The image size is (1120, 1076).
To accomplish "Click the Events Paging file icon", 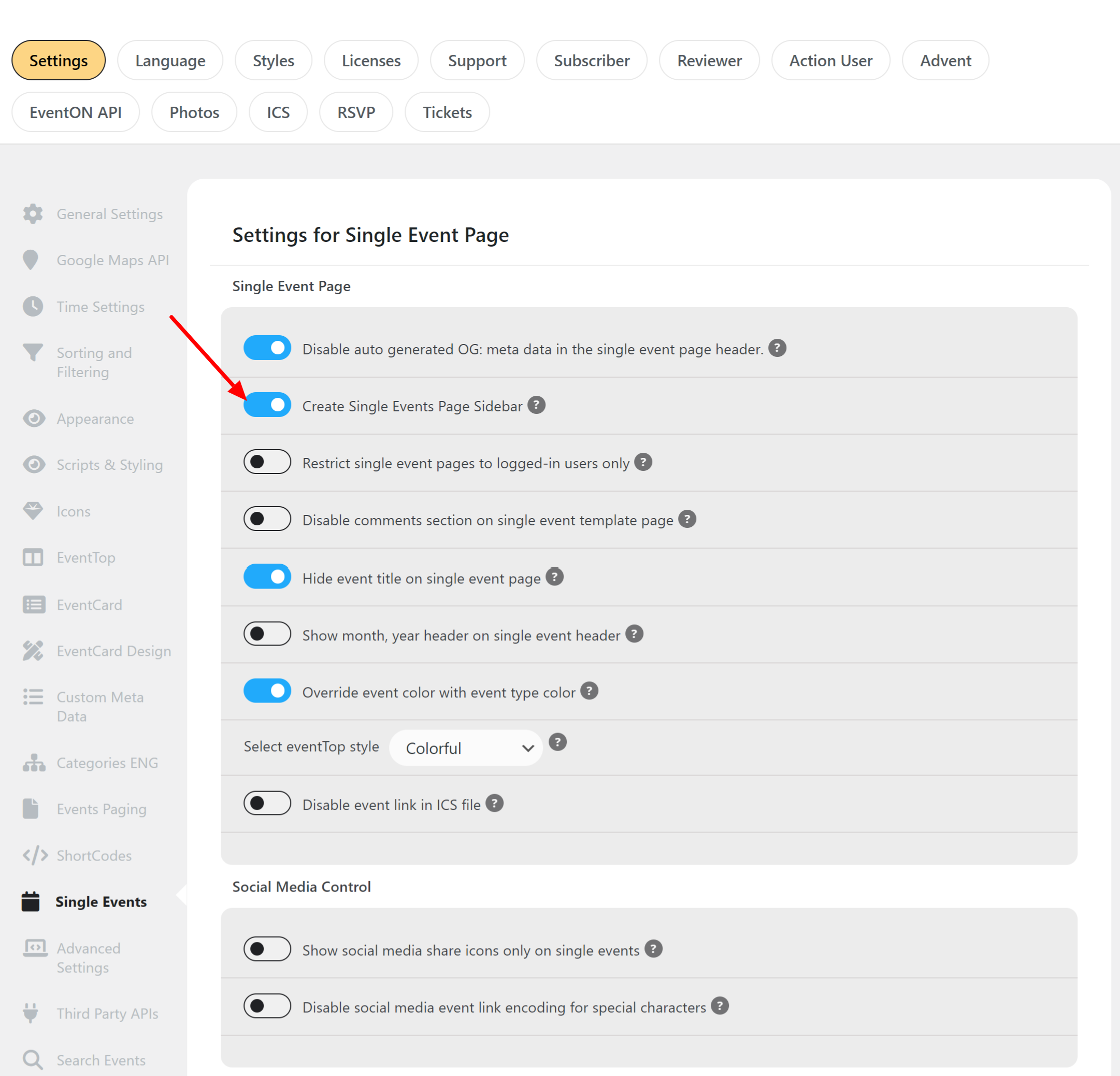I will click(31, 809).
